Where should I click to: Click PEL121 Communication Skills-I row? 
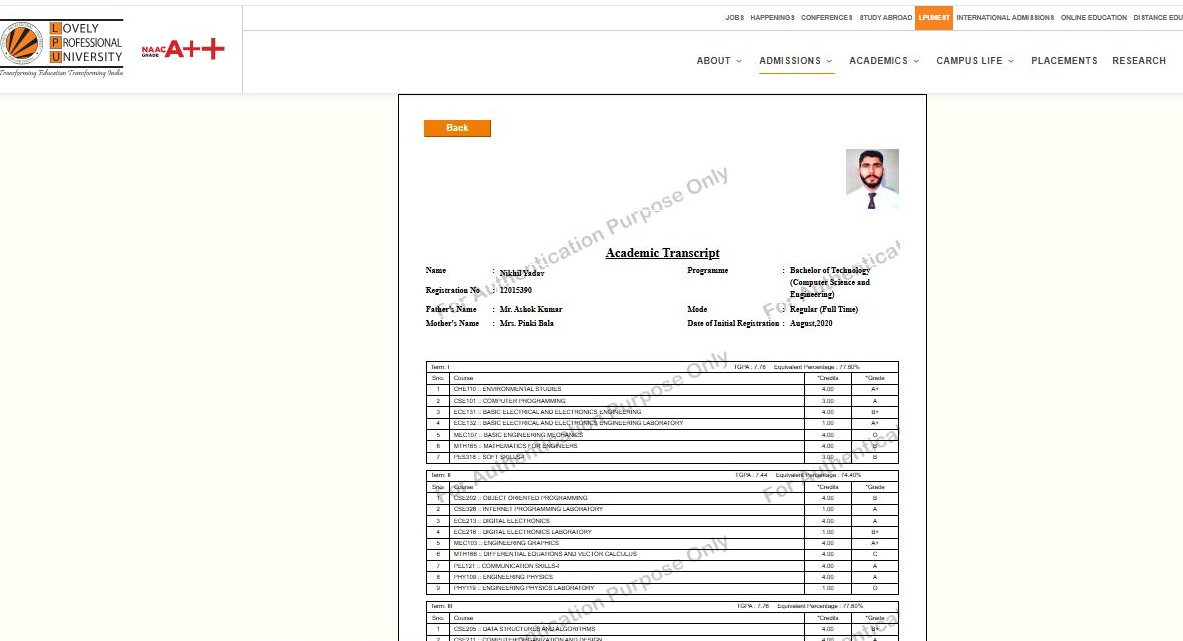coord(662,566)
